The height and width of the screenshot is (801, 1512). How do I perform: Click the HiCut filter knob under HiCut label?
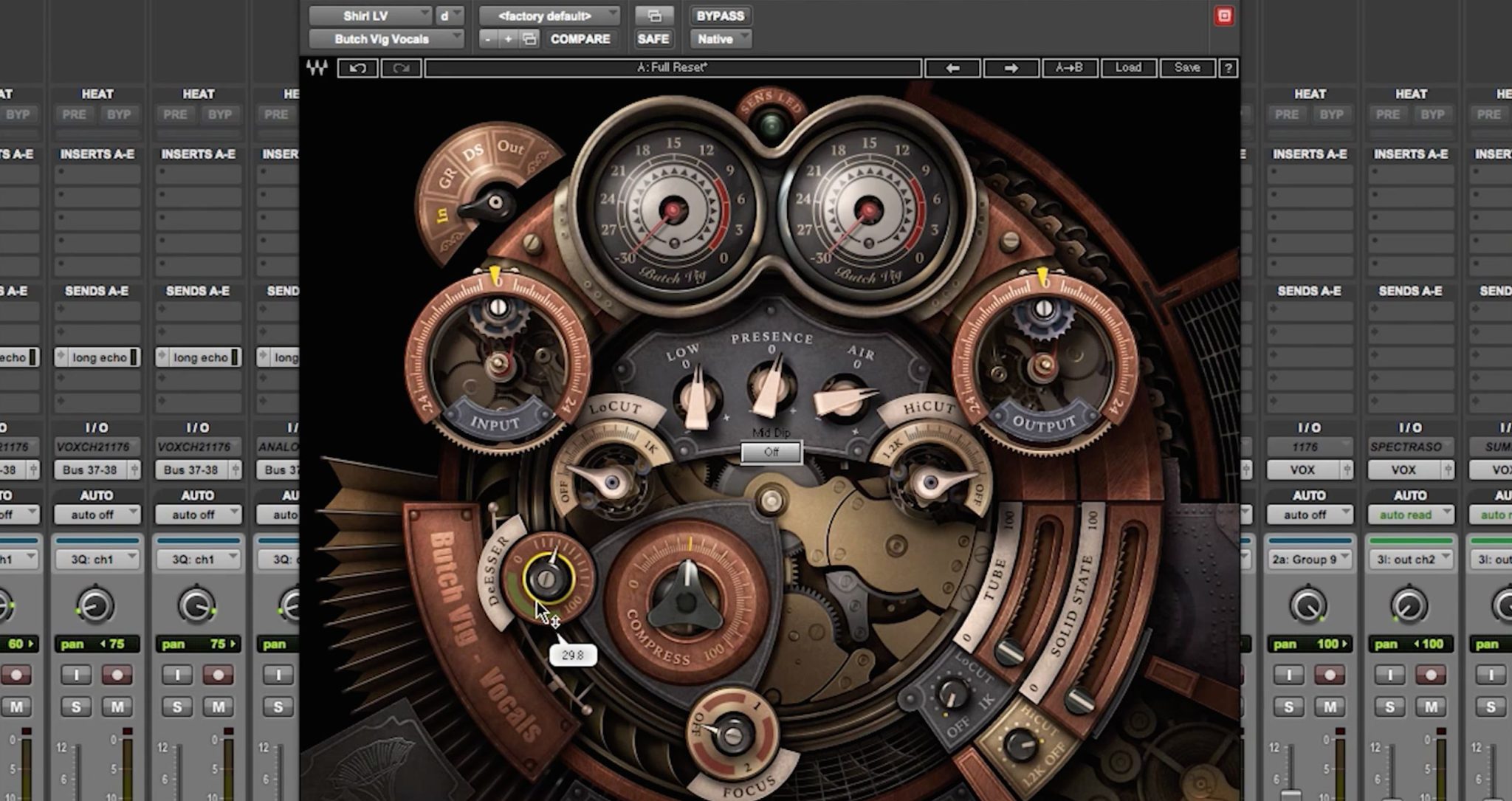tap(931, 484)
